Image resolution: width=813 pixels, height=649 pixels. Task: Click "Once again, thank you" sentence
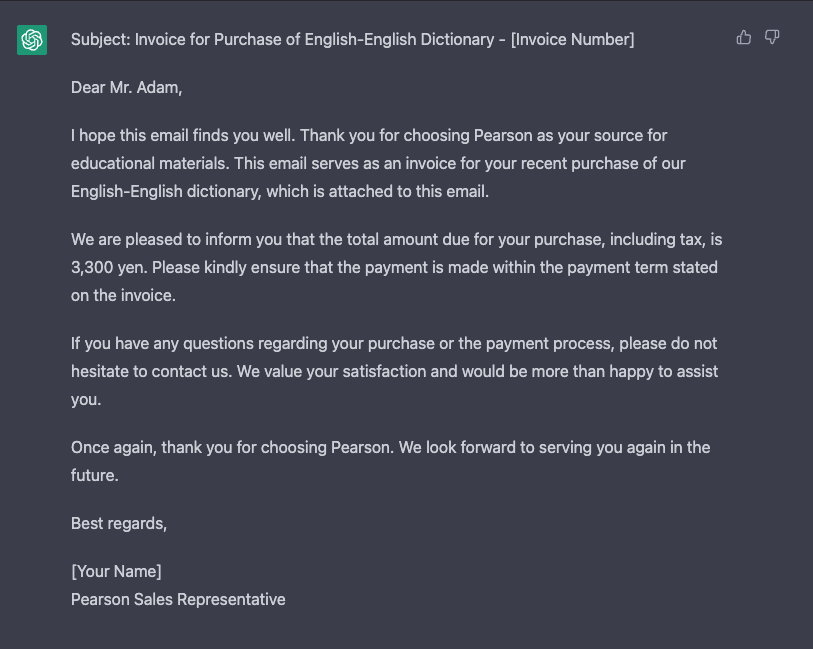[x=150, y=447]
